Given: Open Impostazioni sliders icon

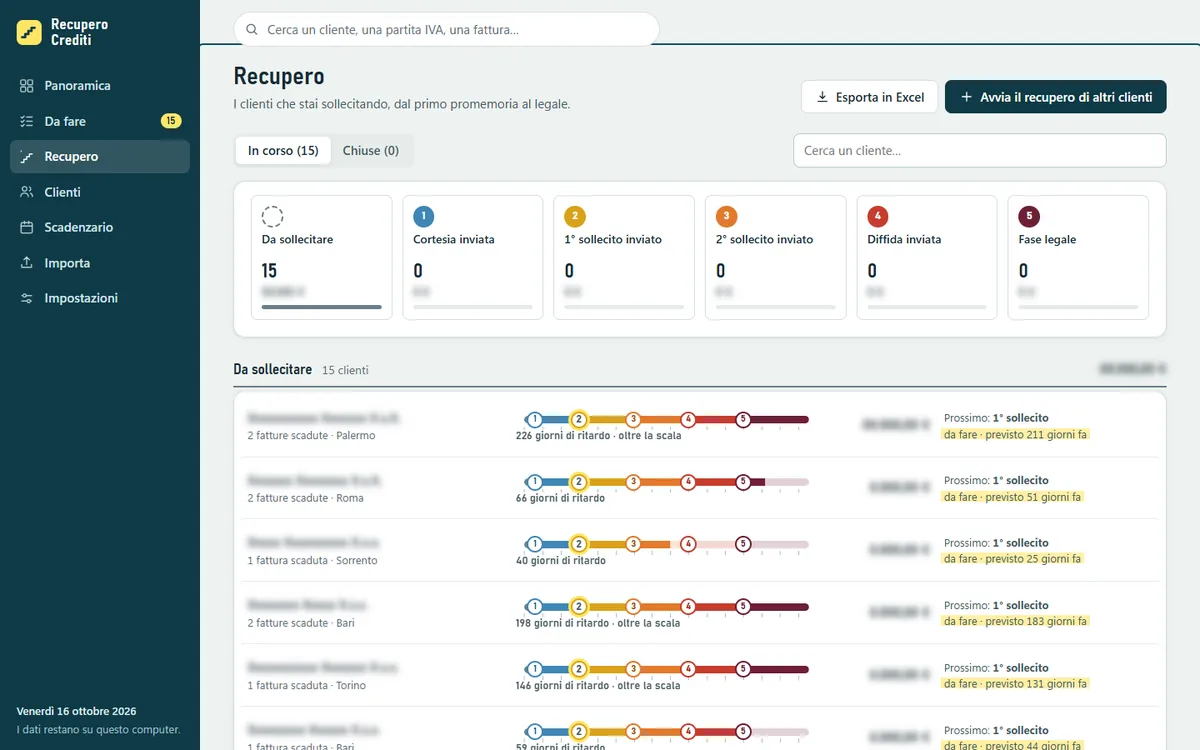Looking at the screenshot, I should 27,298.
